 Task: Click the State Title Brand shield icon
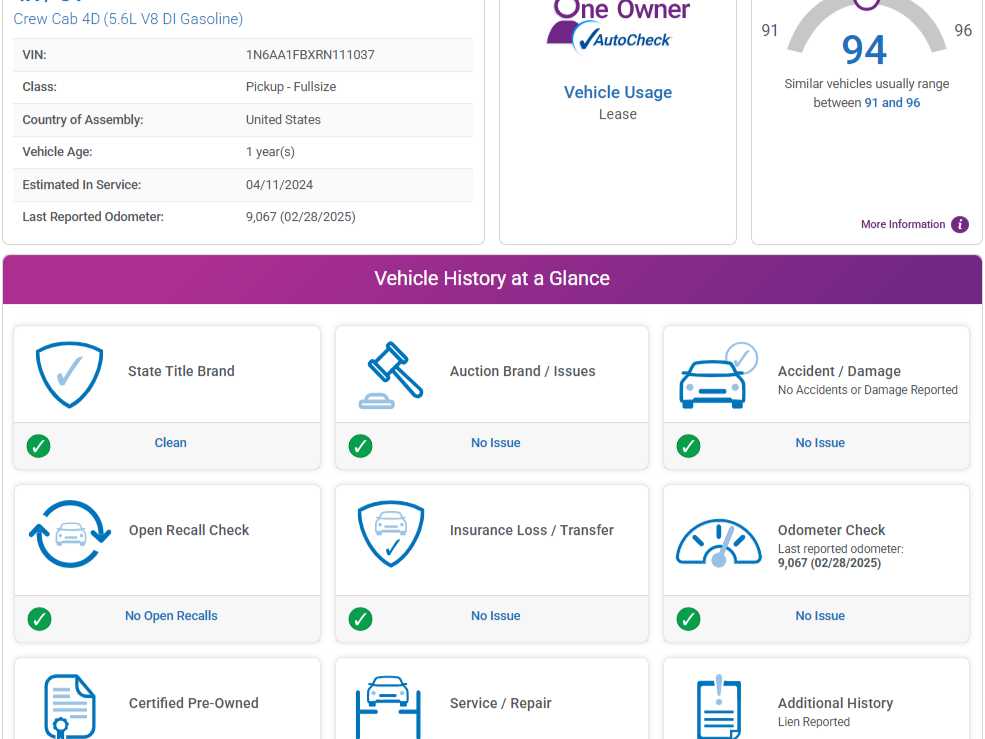coord(69,374)
